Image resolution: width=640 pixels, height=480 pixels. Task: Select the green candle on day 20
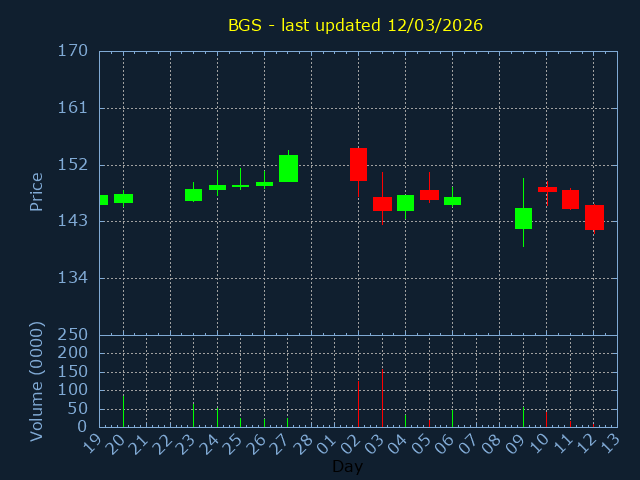click(x=123, y=199)
